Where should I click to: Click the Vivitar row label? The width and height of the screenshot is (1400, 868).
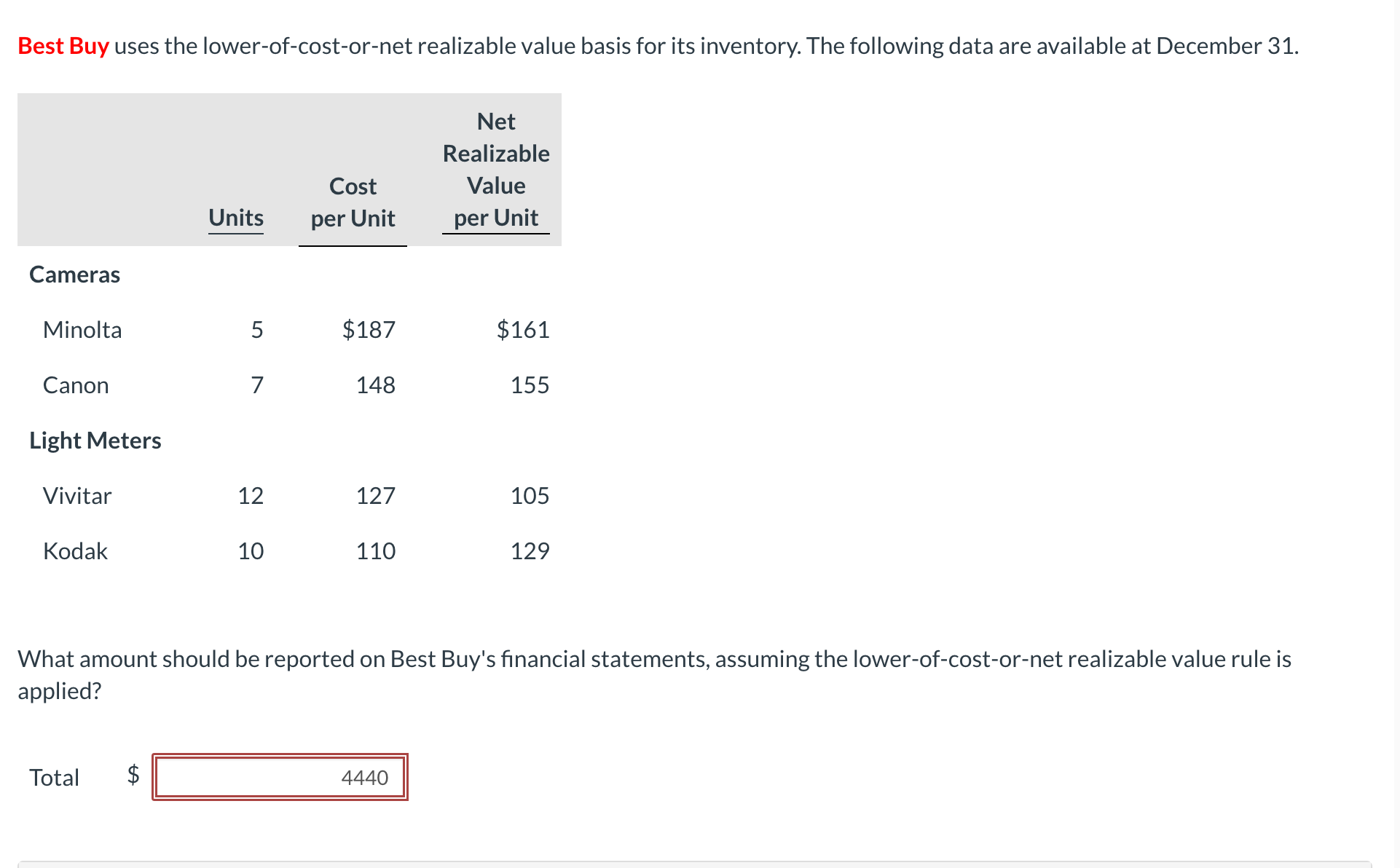77,495
